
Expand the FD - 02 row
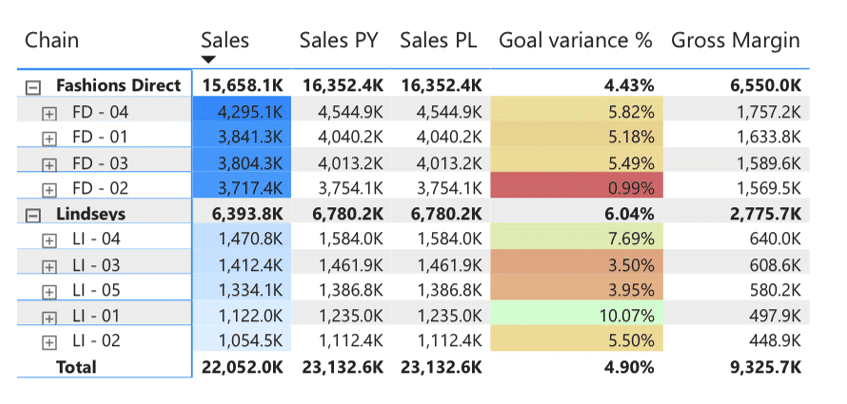[49, 189]
